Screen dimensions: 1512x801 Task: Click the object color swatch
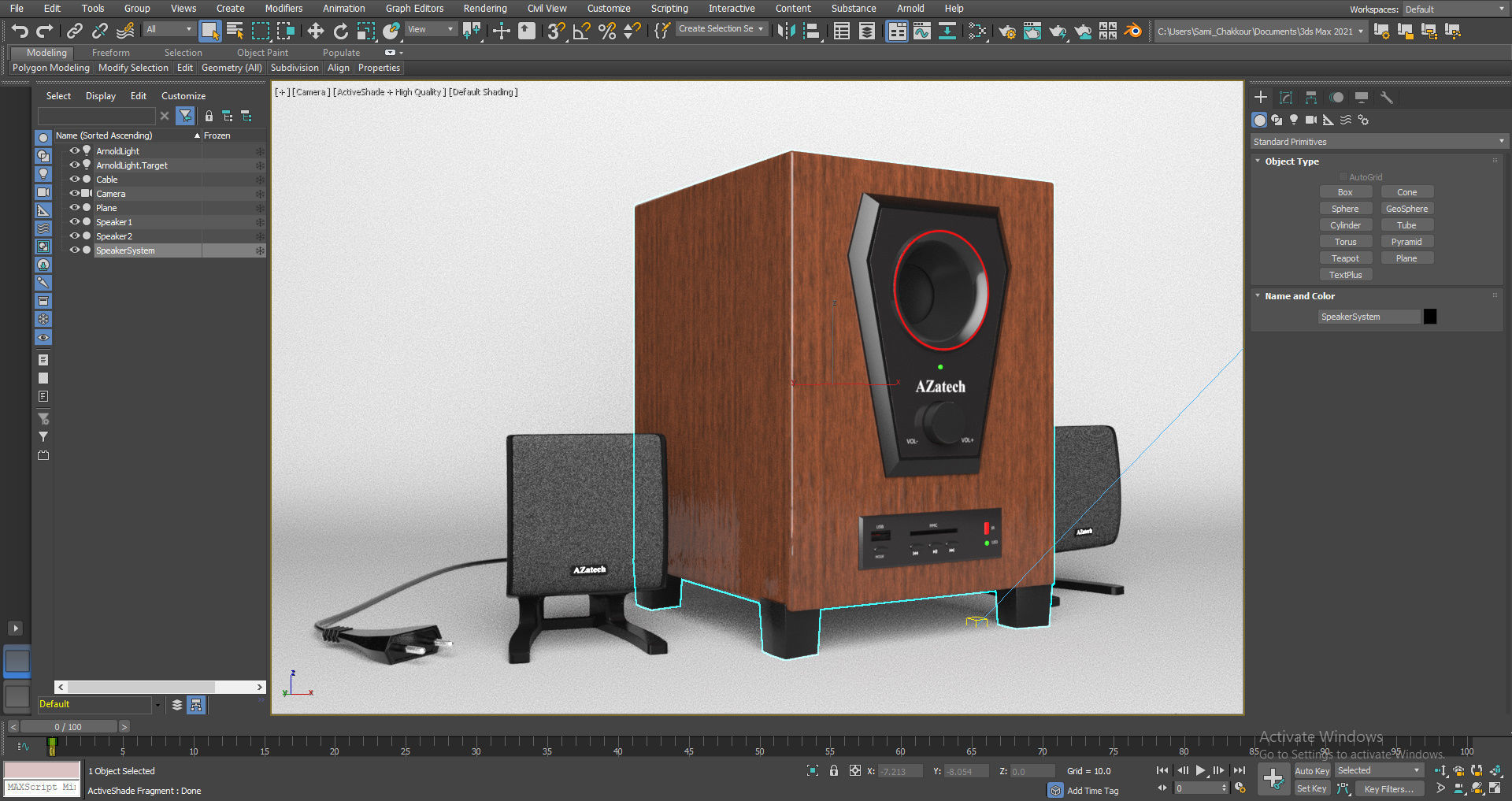[x=1430, y=317]
